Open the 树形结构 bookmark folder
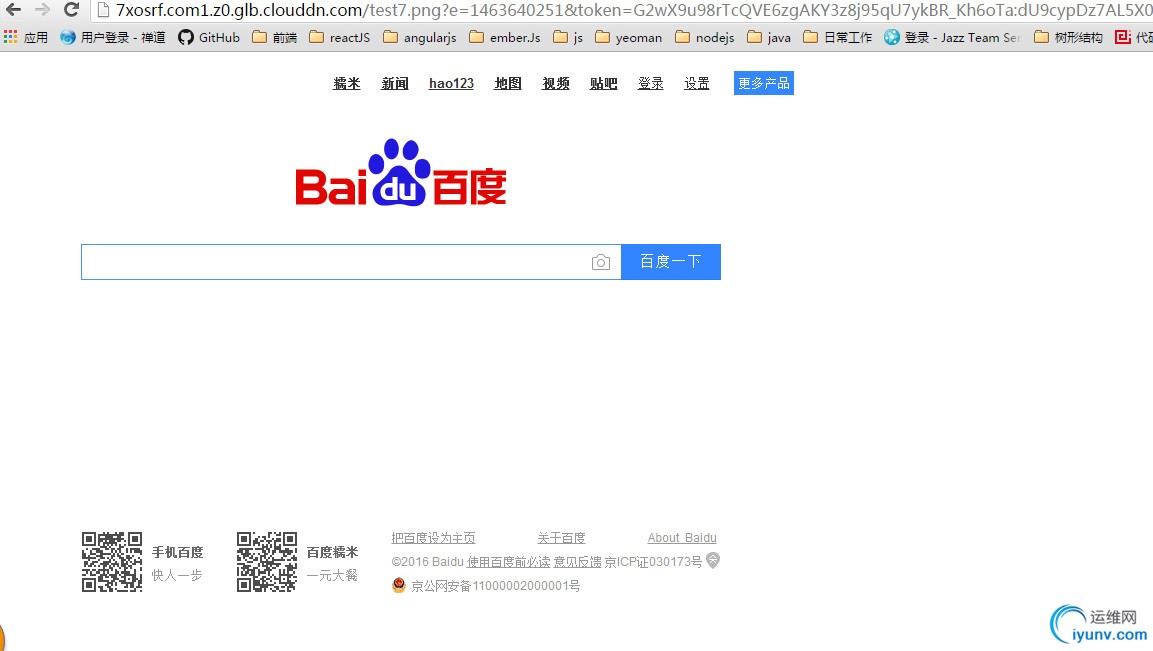 1068,38
